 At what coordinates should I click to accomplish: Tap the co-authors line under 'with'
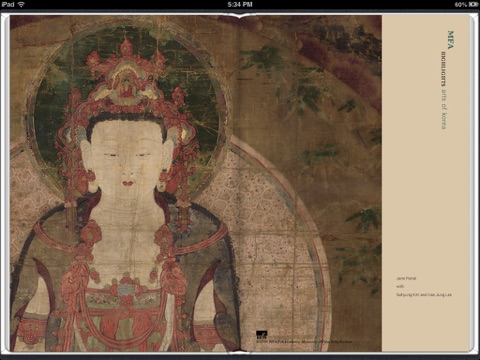tap(424, 295)
